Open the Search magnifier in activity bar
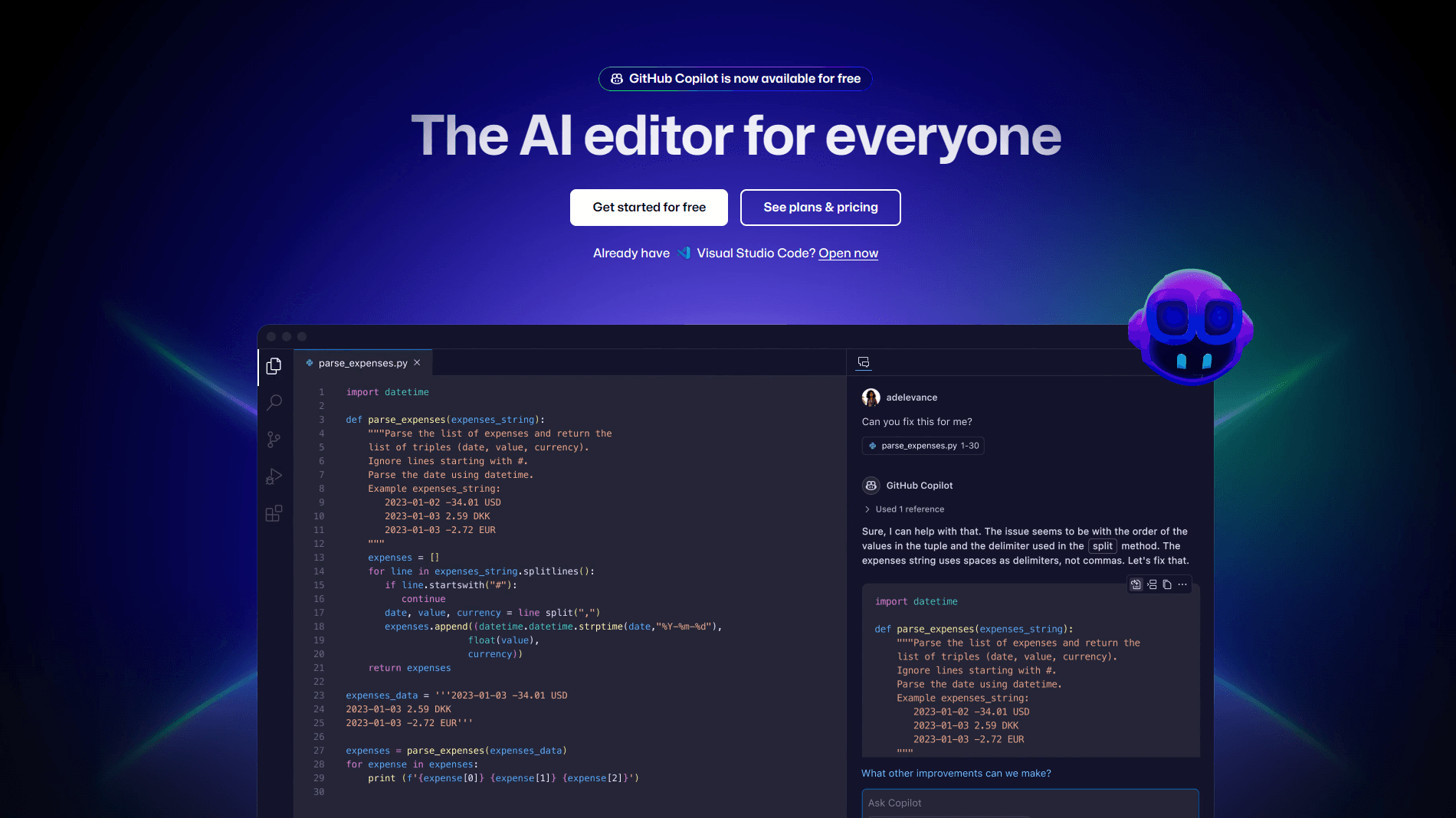Viewport: 1456px width, 818px height. (274, 402)
